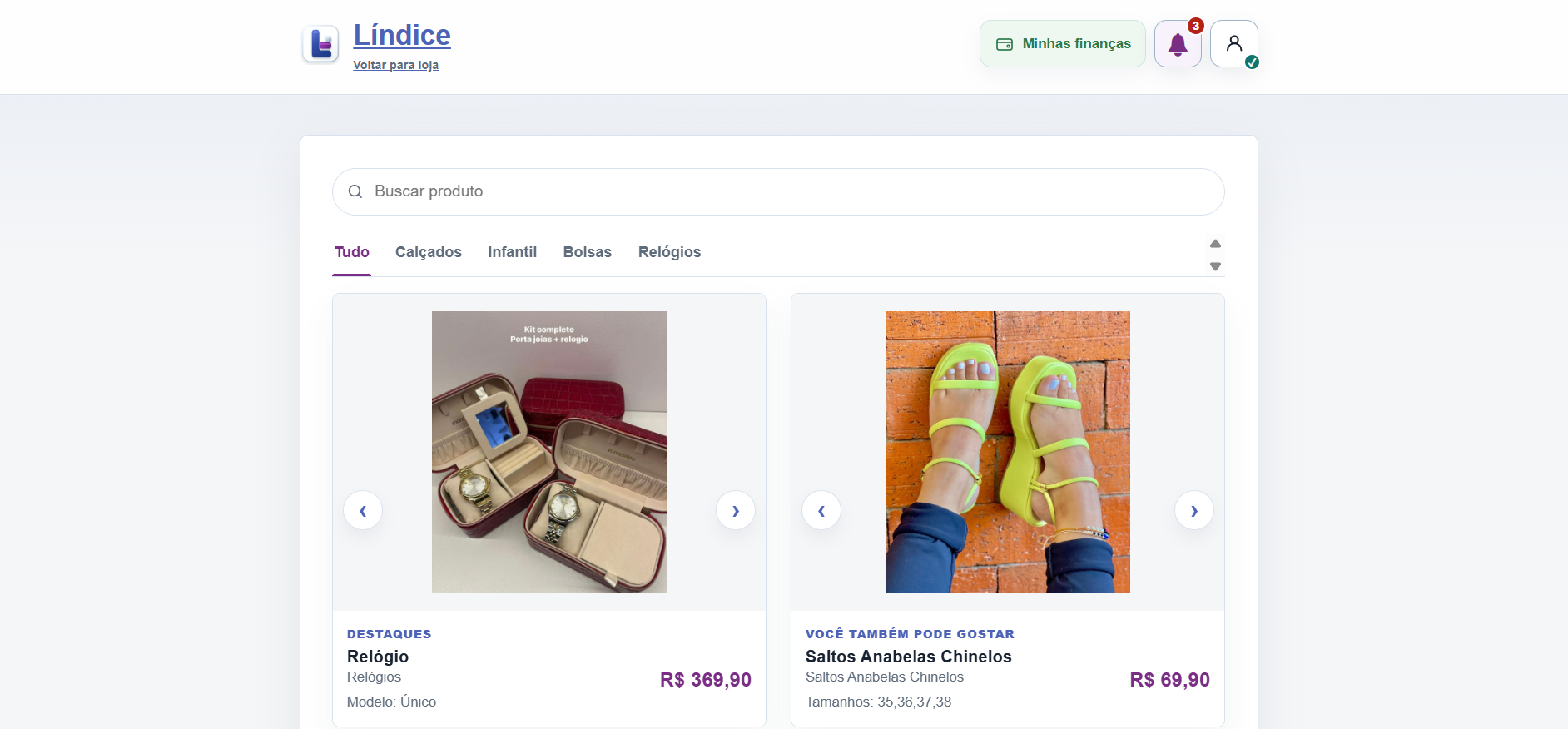Image resolution: width=1568 pixels, height=729 pixels.
Task: Click the search magnifier icon
Action: point(355,191)
